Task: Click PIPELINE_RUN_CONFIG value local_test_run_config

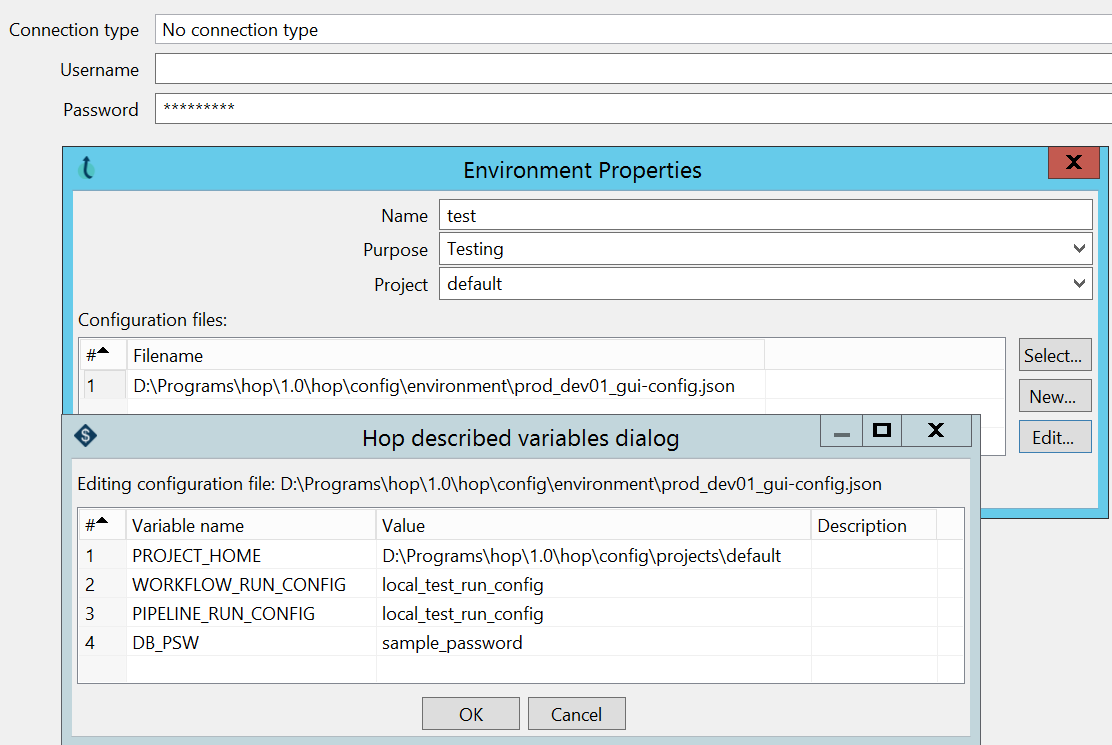Action: click(x=593, y=613)
